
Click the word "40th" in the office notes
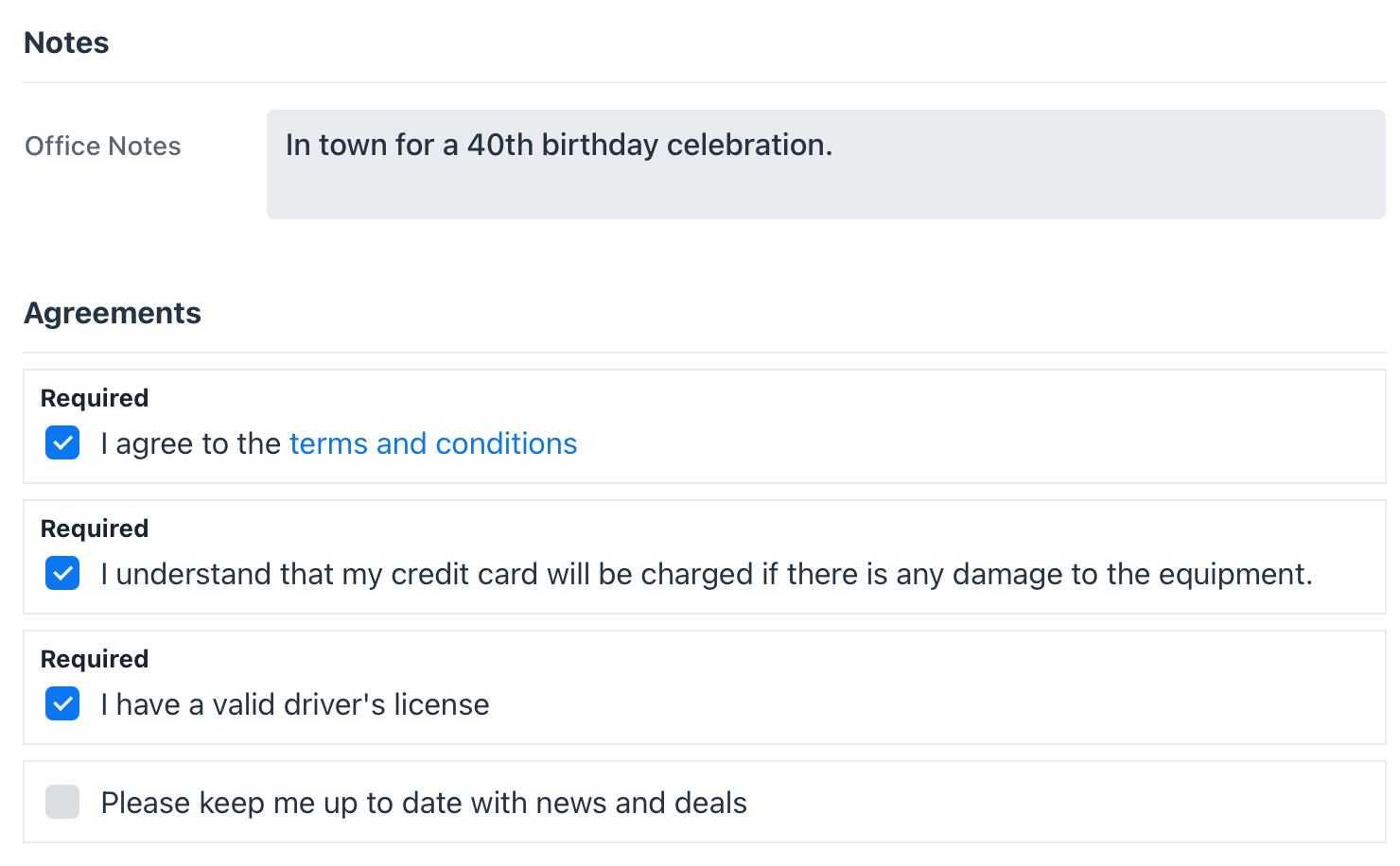tap(500, 145)
